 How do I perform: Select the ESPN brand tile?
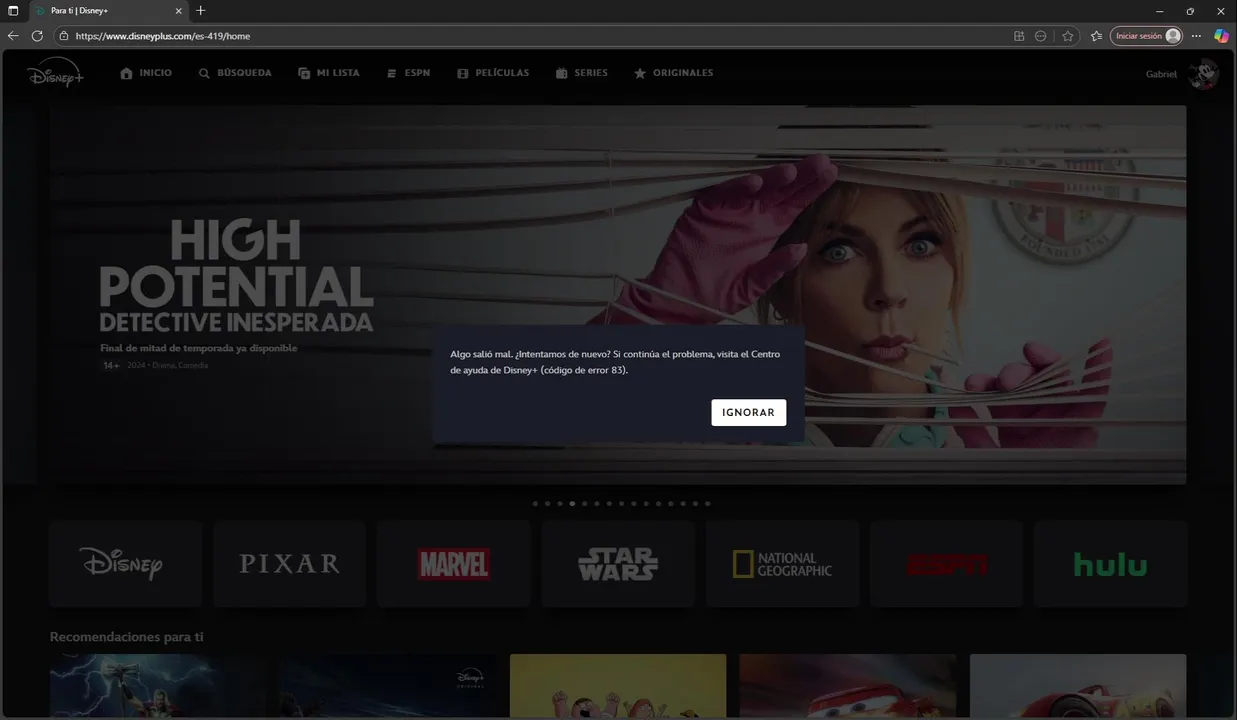point(946,563)
